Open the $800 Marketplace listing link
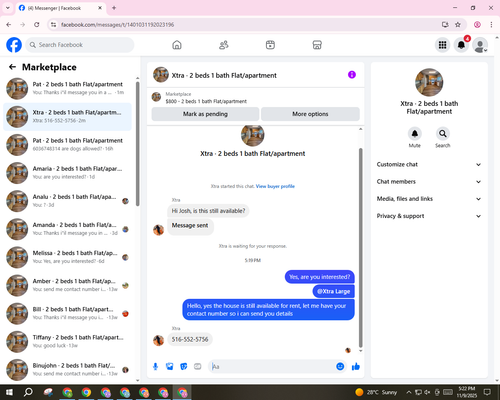This screenshot has width=500, height=400. tap(206, 101)
